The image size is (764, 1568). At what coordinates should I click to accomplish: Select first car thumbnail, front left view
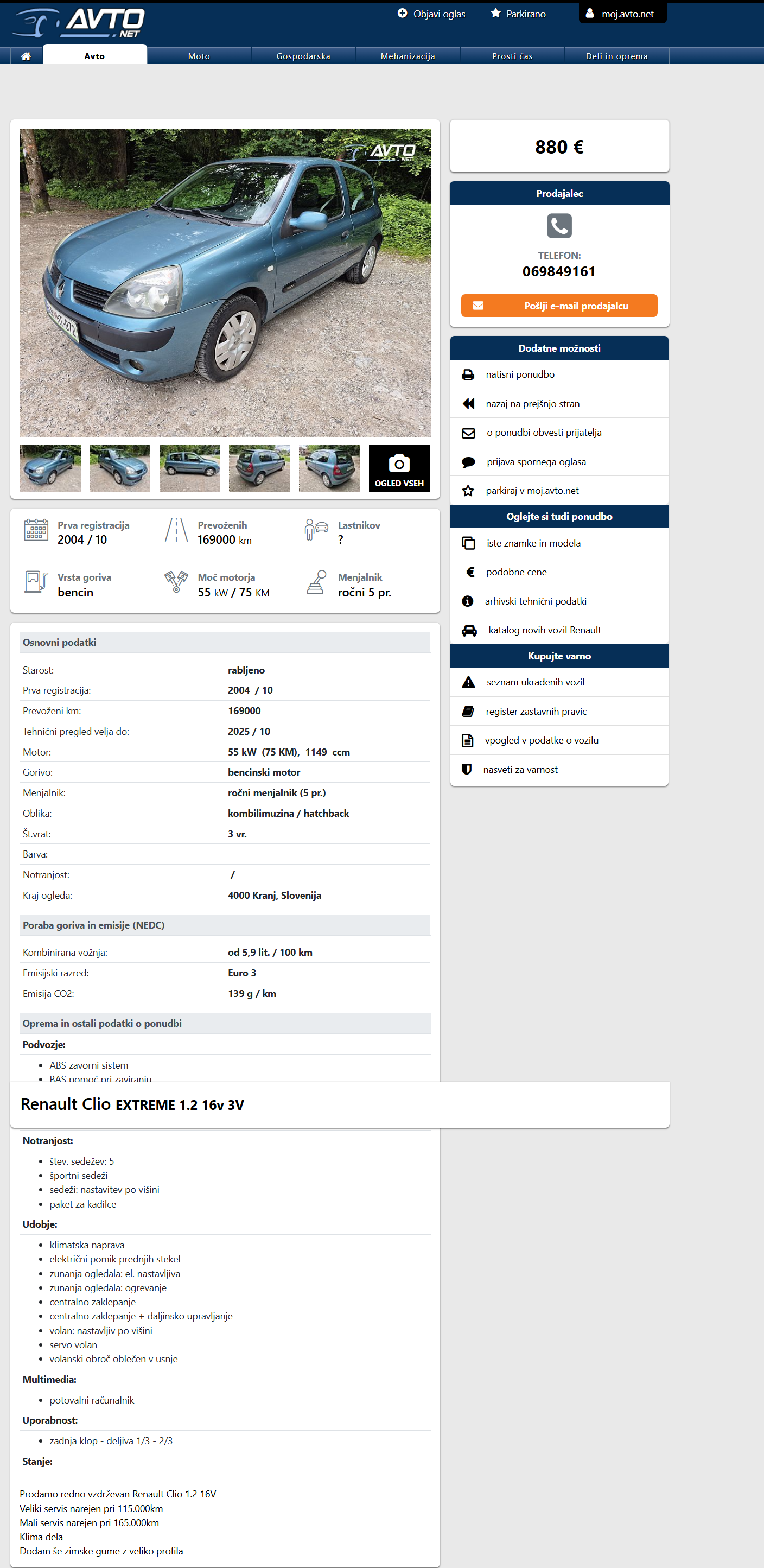pos(50,468)
